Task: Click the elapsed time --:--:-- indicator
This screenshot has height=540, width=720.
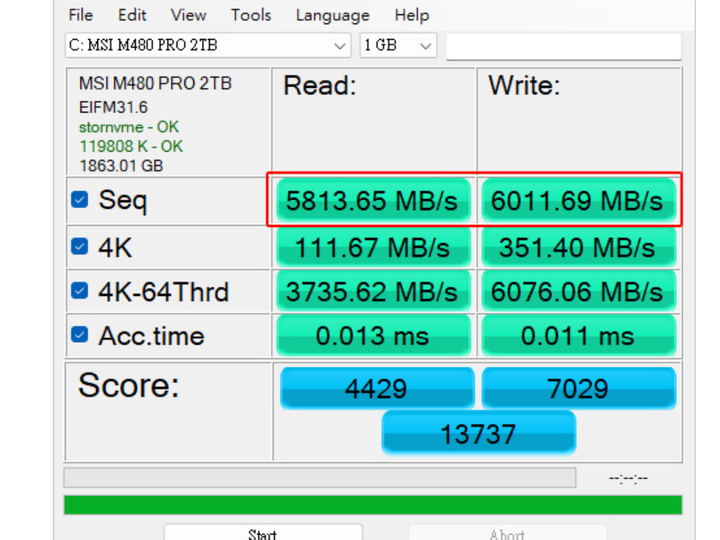Action: tap(628, 479)
